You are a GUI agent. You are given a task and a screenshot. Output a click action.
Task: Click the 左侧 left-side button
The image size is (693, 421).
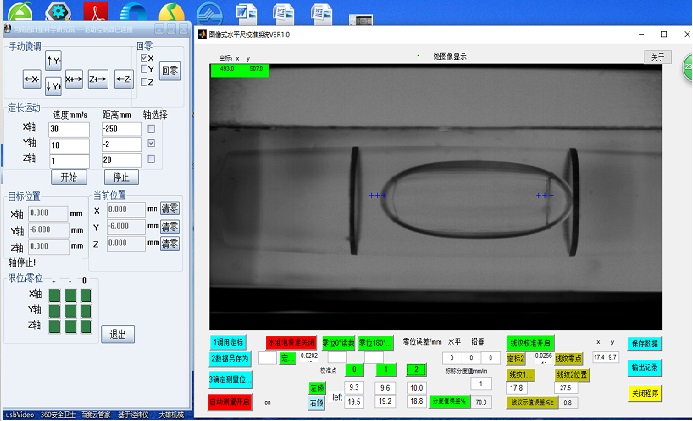[317, 388]
